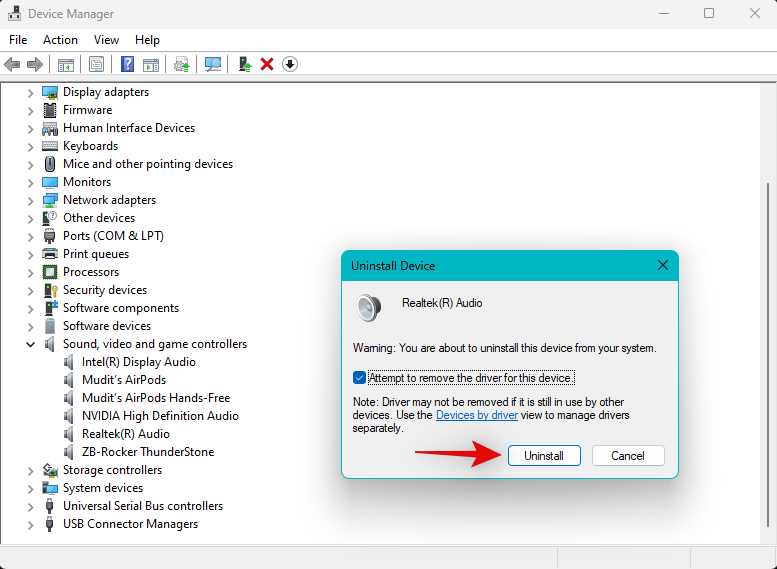This screenshot has width=777, height=569.
Task: Click the Software components puzzle icon
Action: point(51,308)
